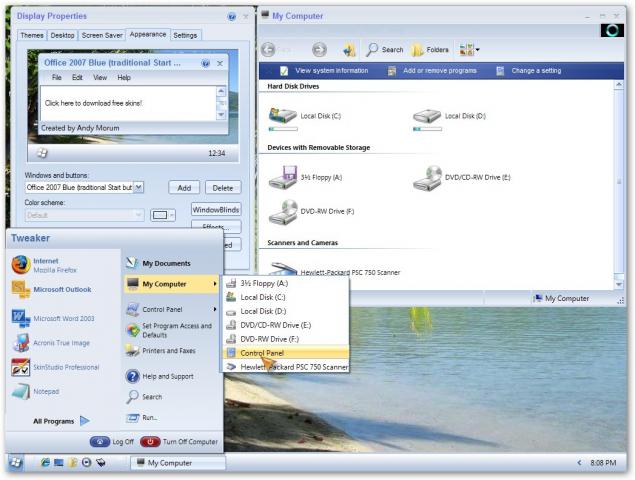This screenshot has width=635, height=480.
Task: Open the Color scheme dropdown
Action: coord(139,215)
